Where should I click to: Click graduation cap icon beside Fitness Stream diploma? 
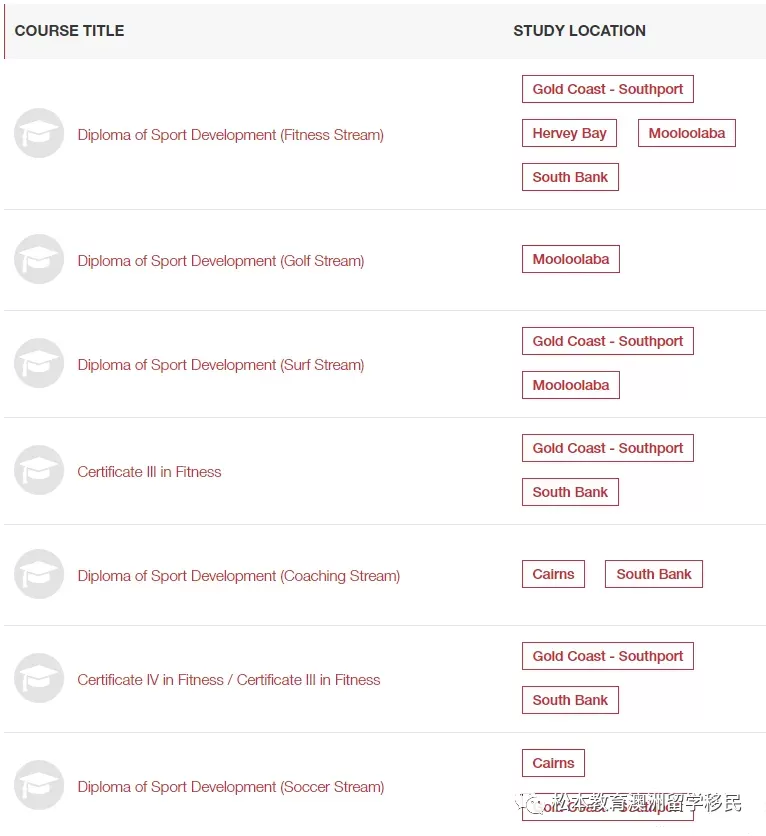click(39, 133)
